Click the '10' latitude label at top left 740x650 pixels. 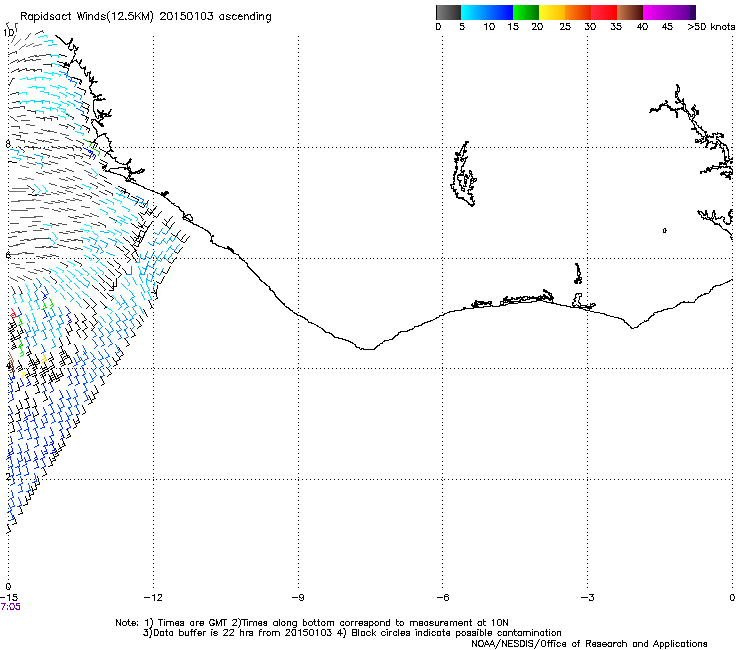(8, 33)
